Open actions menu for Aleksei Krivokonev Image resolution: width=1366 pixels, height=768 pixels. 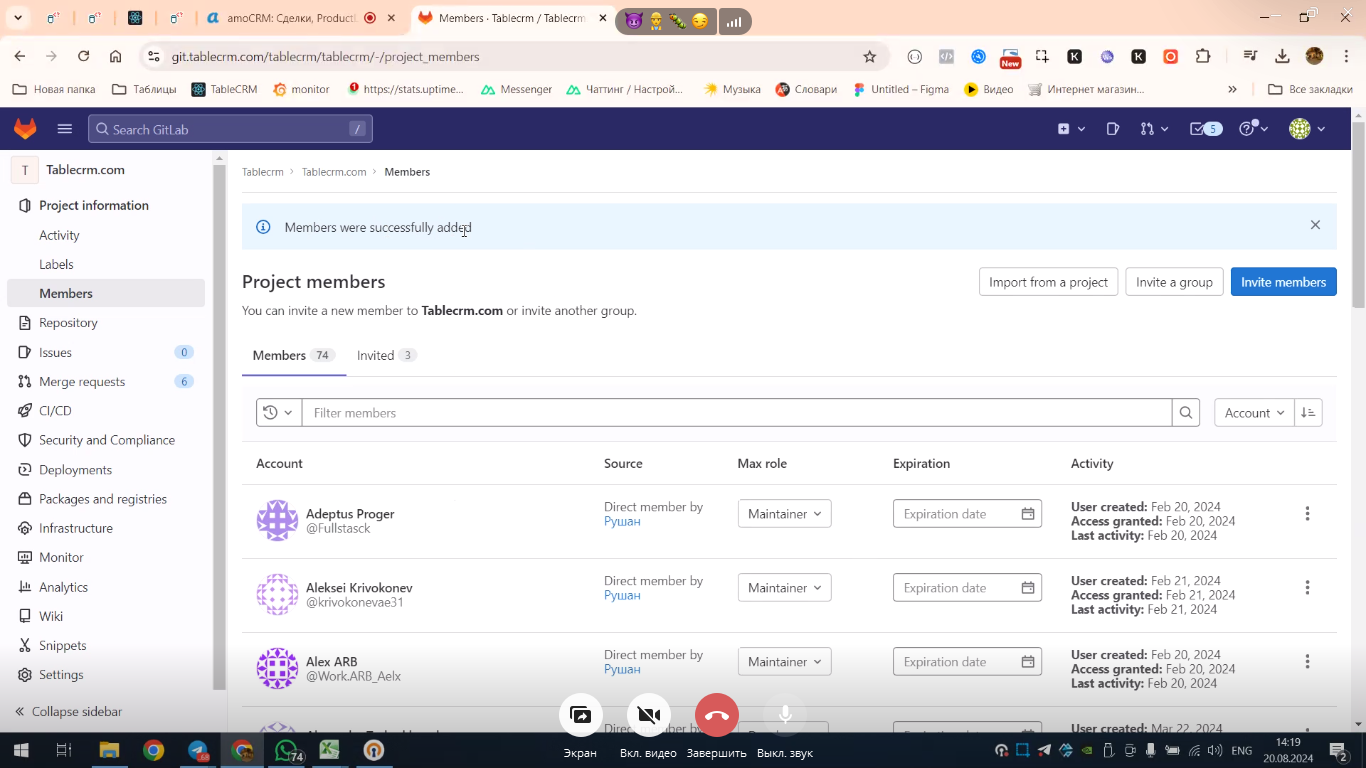(1307, 588)
